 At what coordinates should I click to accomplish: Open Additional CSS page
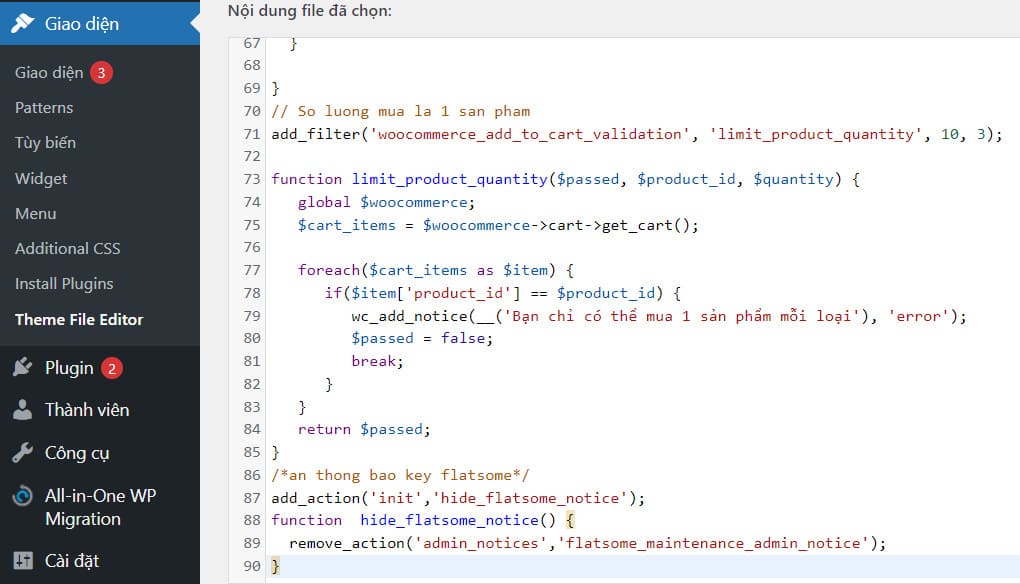point(67,249)
